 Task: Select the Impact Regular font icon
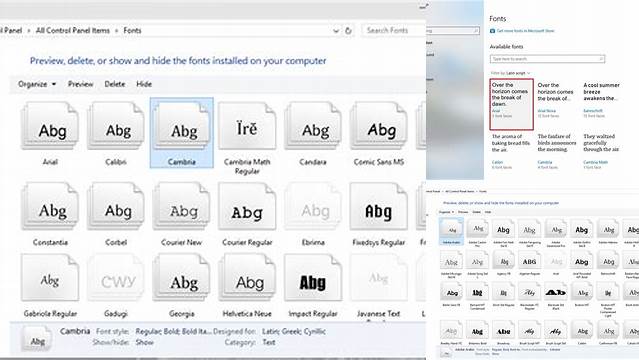[x=313, y=278]
